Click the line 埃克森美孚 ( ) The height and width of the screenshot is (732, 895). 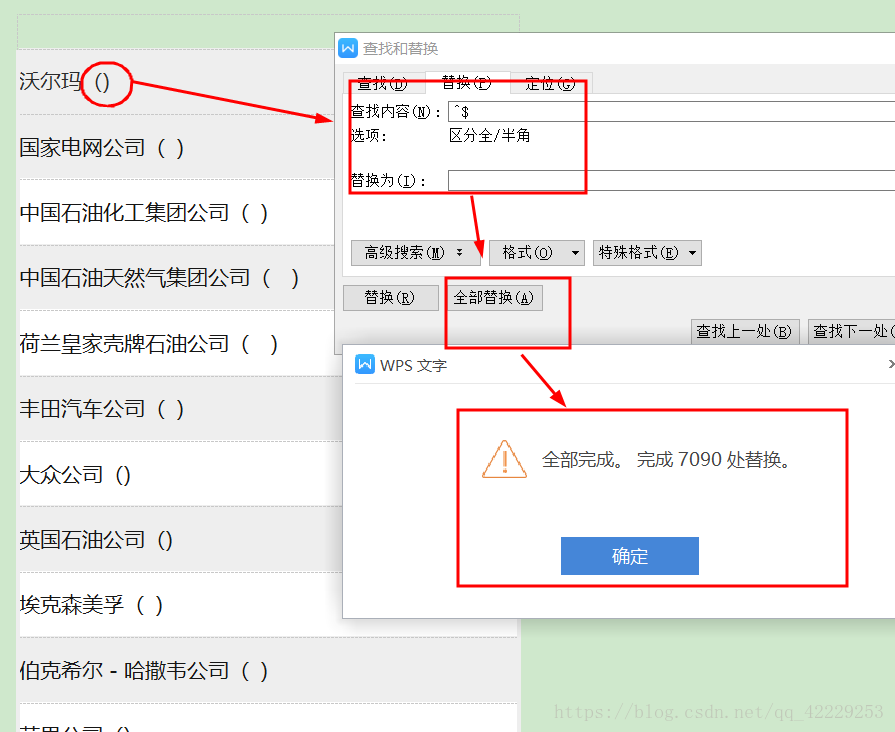pyautogui.click(x=91, y=605)
